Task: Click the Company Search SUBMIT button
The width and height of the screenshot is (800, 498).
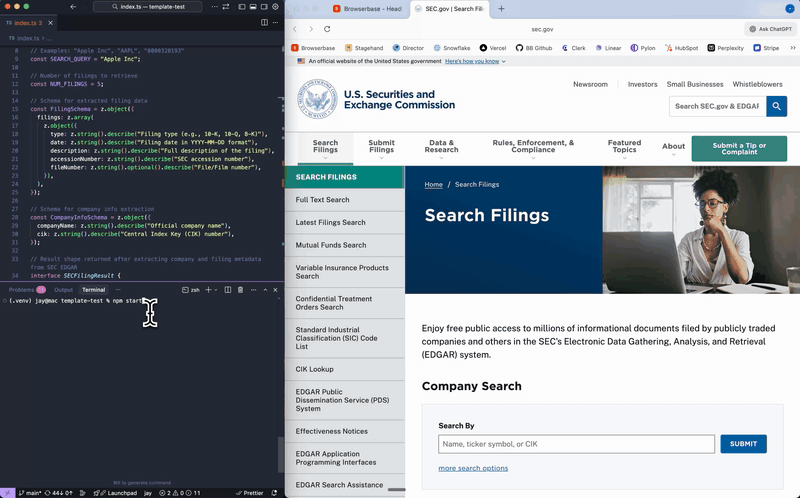Action: click(x=743, y=444)
